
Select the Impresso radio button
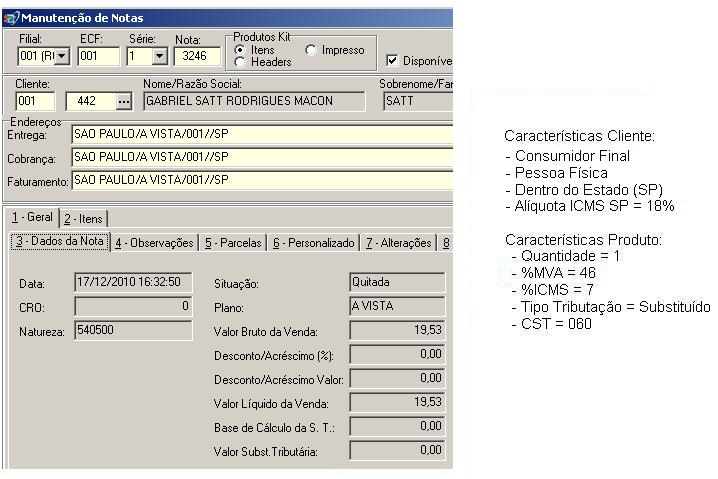tap(310, 49)
